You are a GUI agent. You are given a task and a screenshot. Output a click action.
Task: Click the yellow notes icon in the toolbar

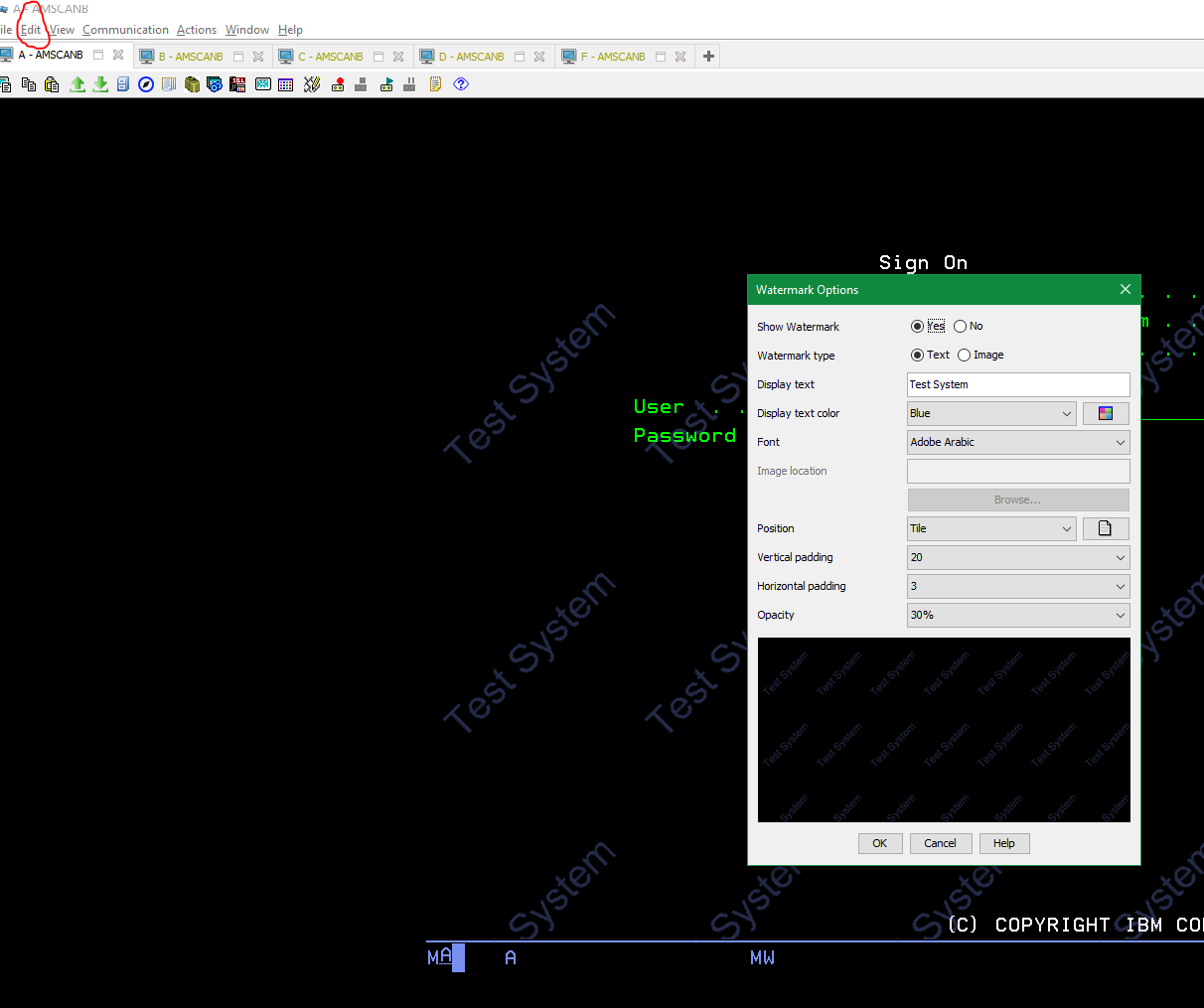point(435,84)
